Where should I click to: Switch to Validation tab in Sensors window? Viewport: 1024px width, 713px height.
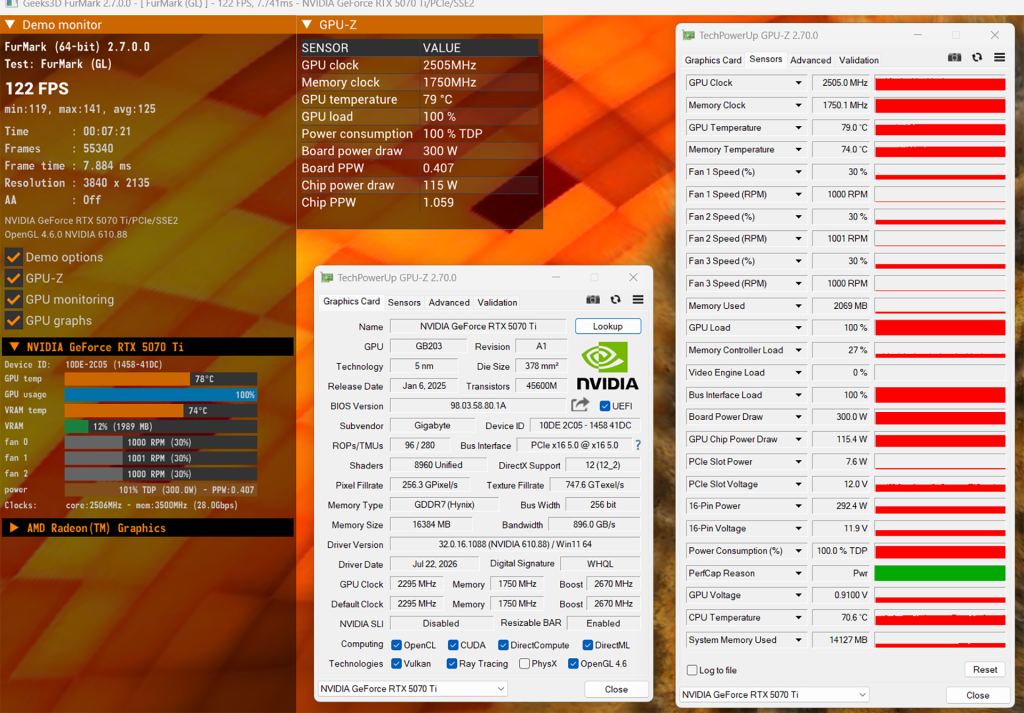coord(859,60)
